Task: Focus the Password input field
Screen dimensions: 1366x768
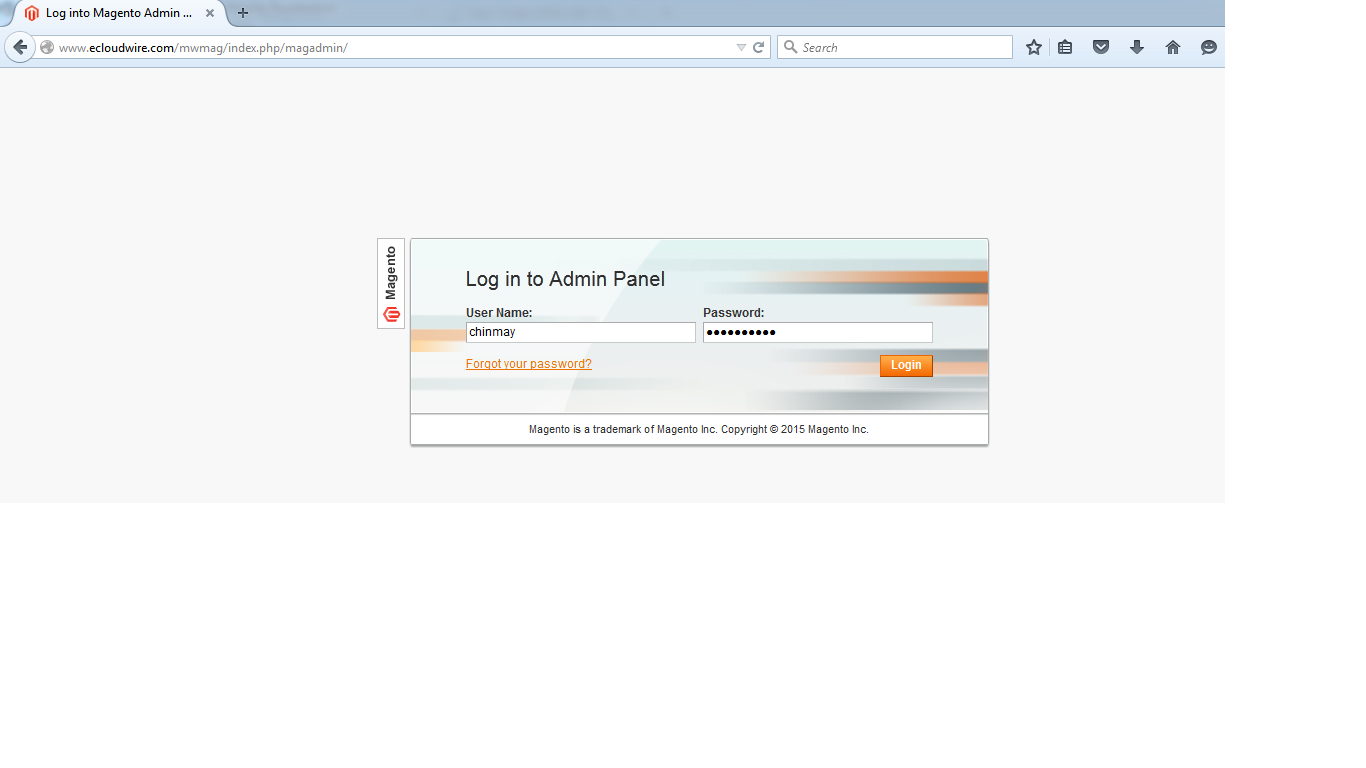Action: (x=818, y=332)
